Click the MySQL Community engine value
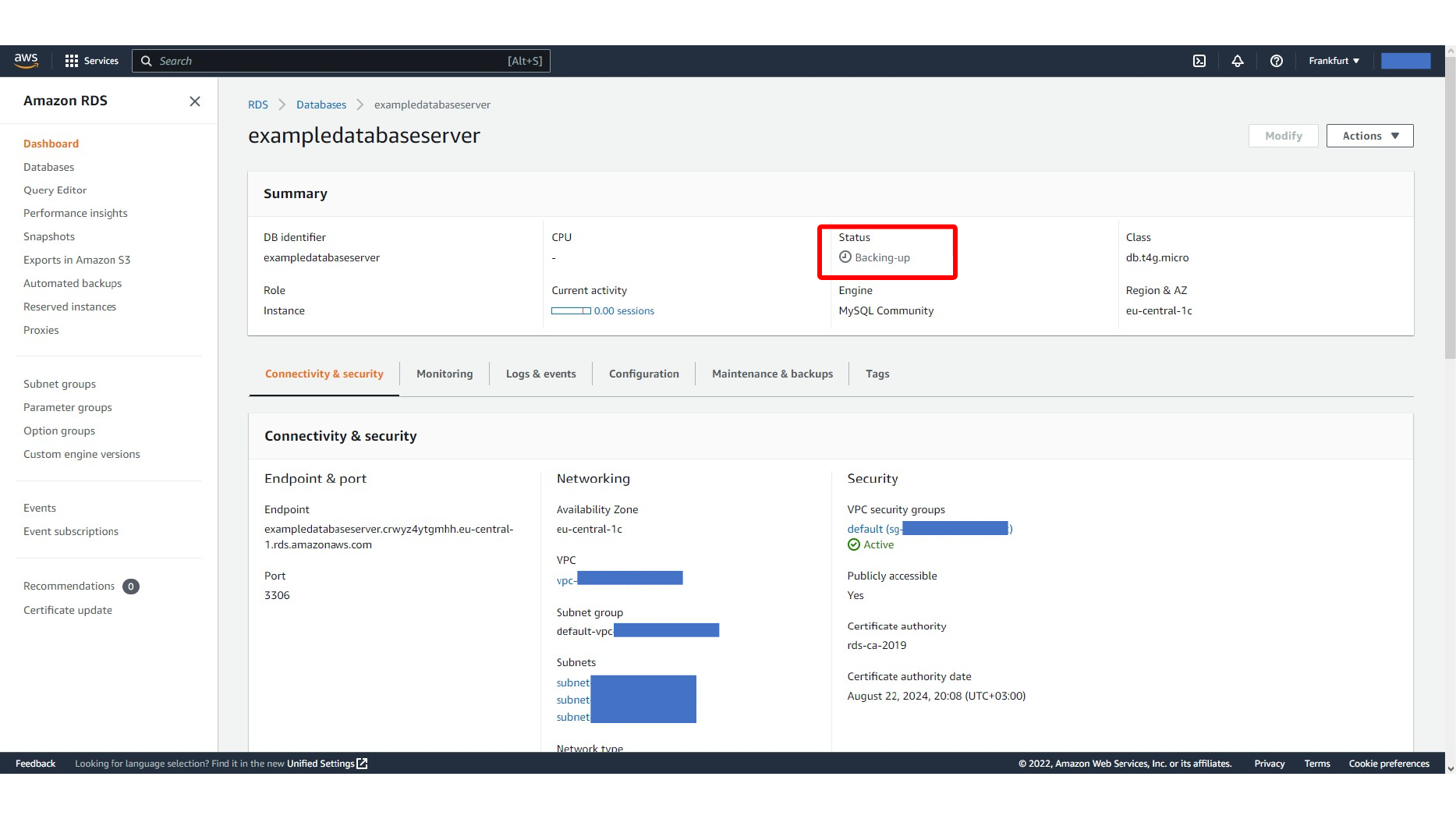The width and height of the screenshot is (1456, 819). click(x=886, y=311)
